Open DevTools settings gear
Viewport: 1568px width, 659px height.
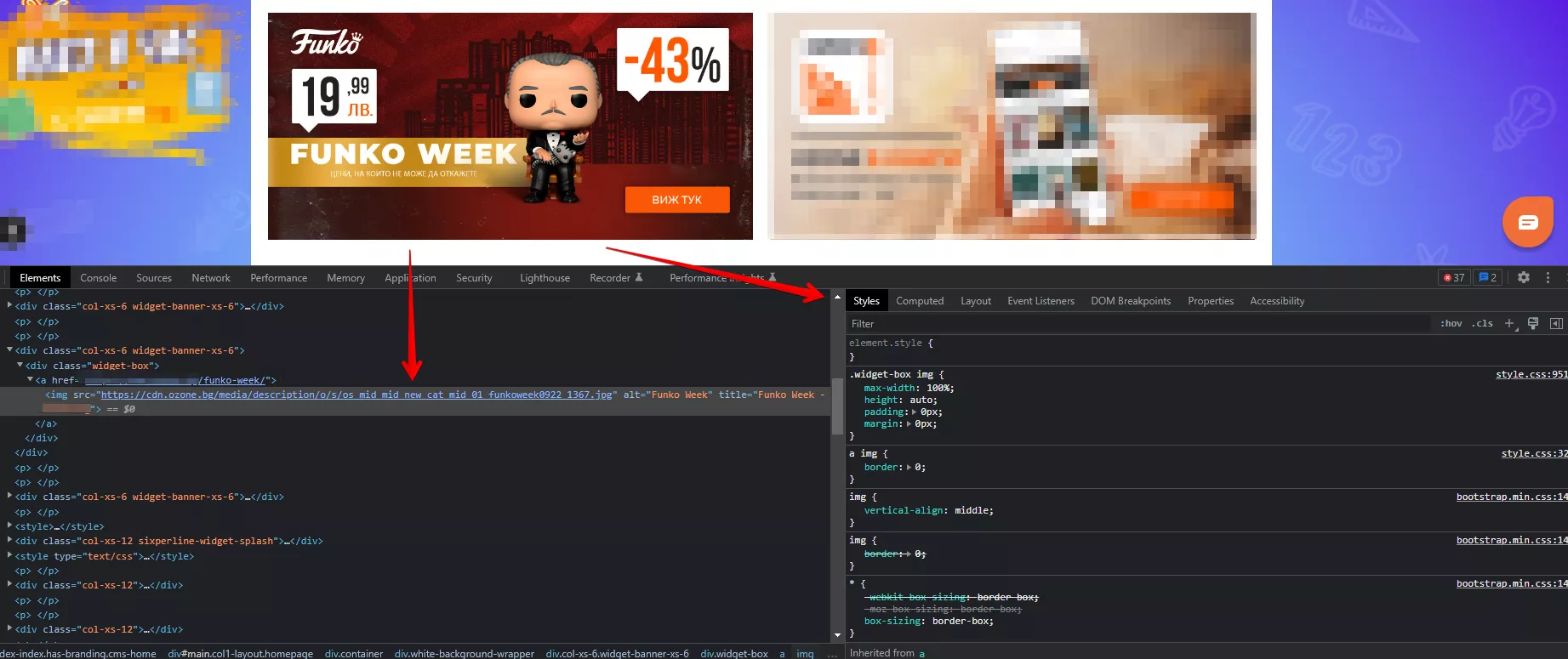click(1524, 277)
